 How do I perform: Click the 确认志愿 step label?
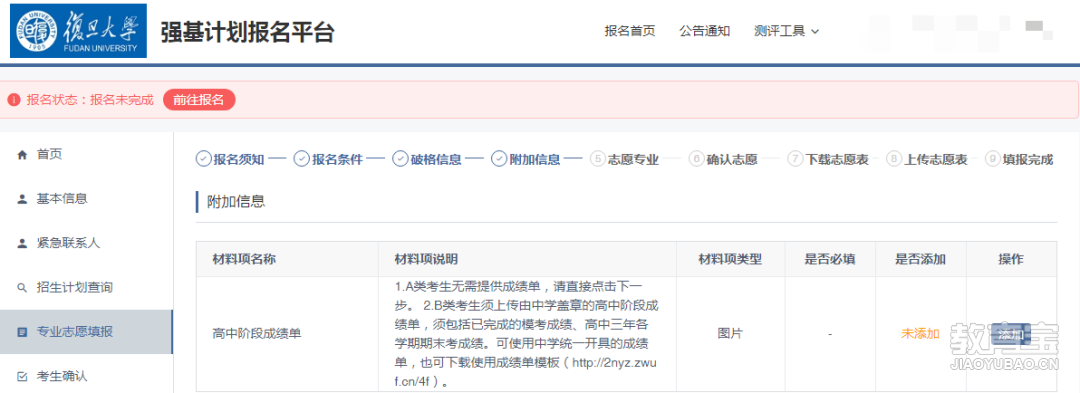[x=732, y=160]
